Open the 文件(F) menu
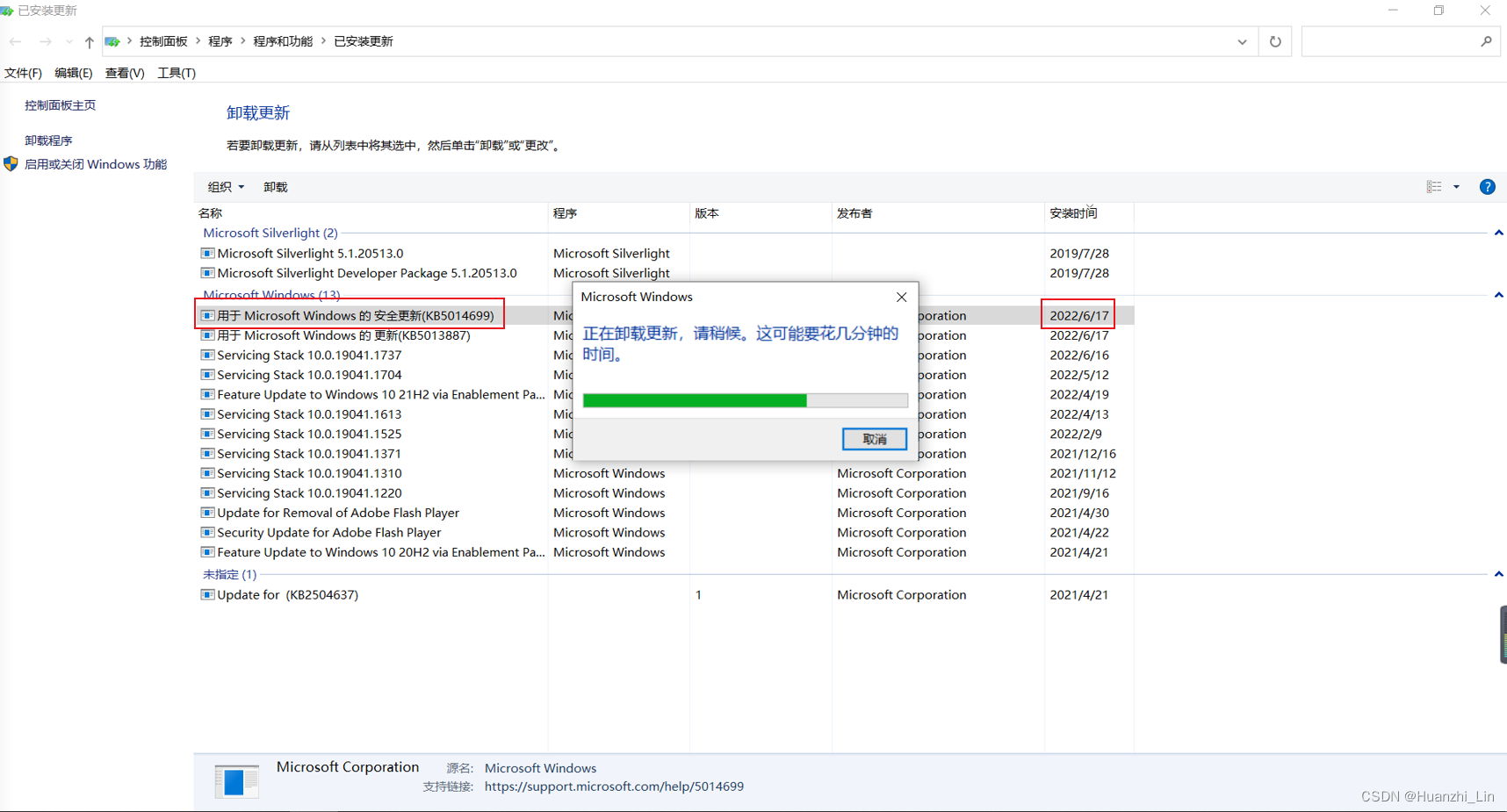This screenshot has height=812, width=1507. tap(23, 73)
